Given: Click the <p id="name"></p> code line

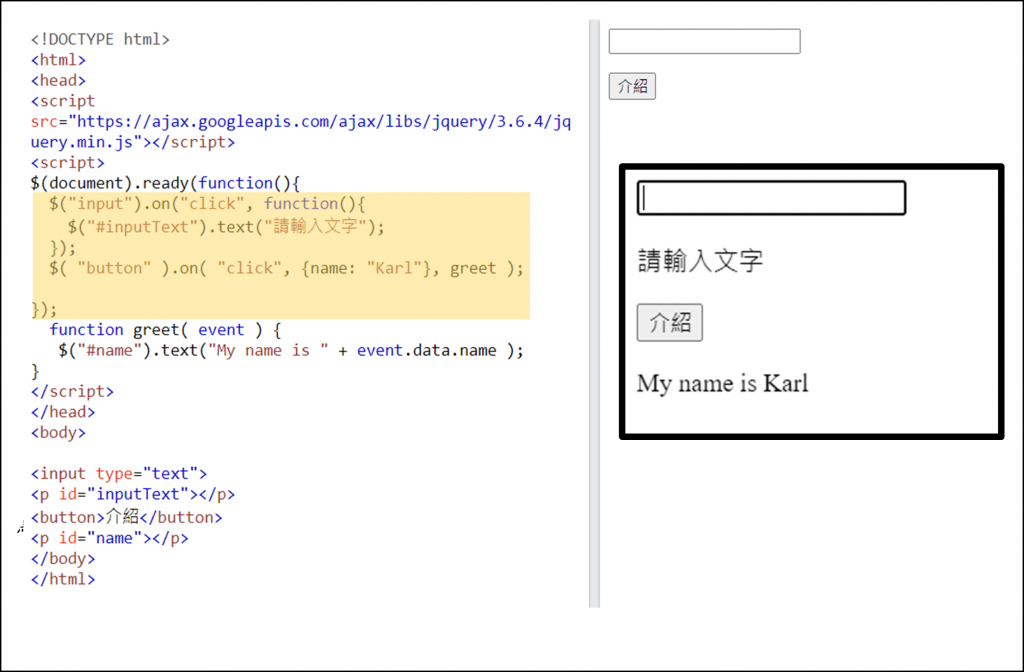Looking at the screenshot, I should coord(109,538).
